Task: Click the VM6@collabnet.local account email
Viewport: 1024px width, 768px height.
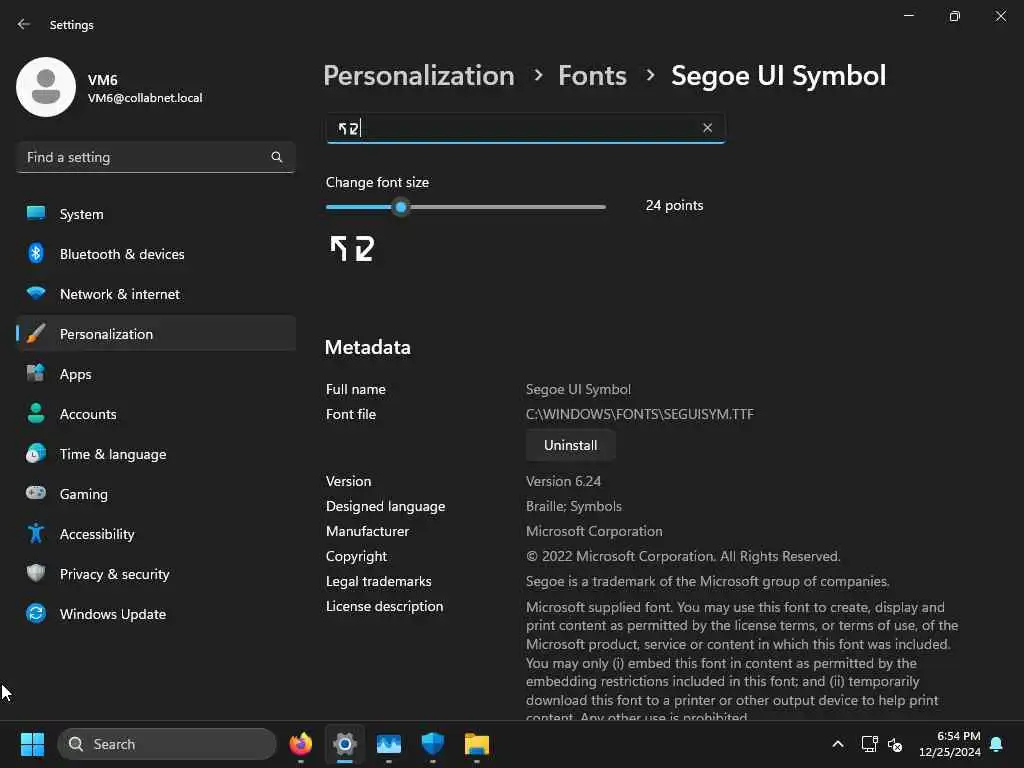Action: tap(145, 98)
